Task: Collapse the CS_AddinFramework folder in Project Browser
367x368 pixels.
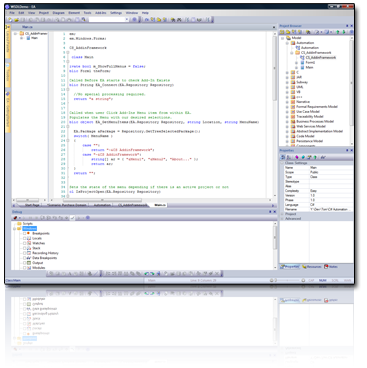Action: (292, 53)
